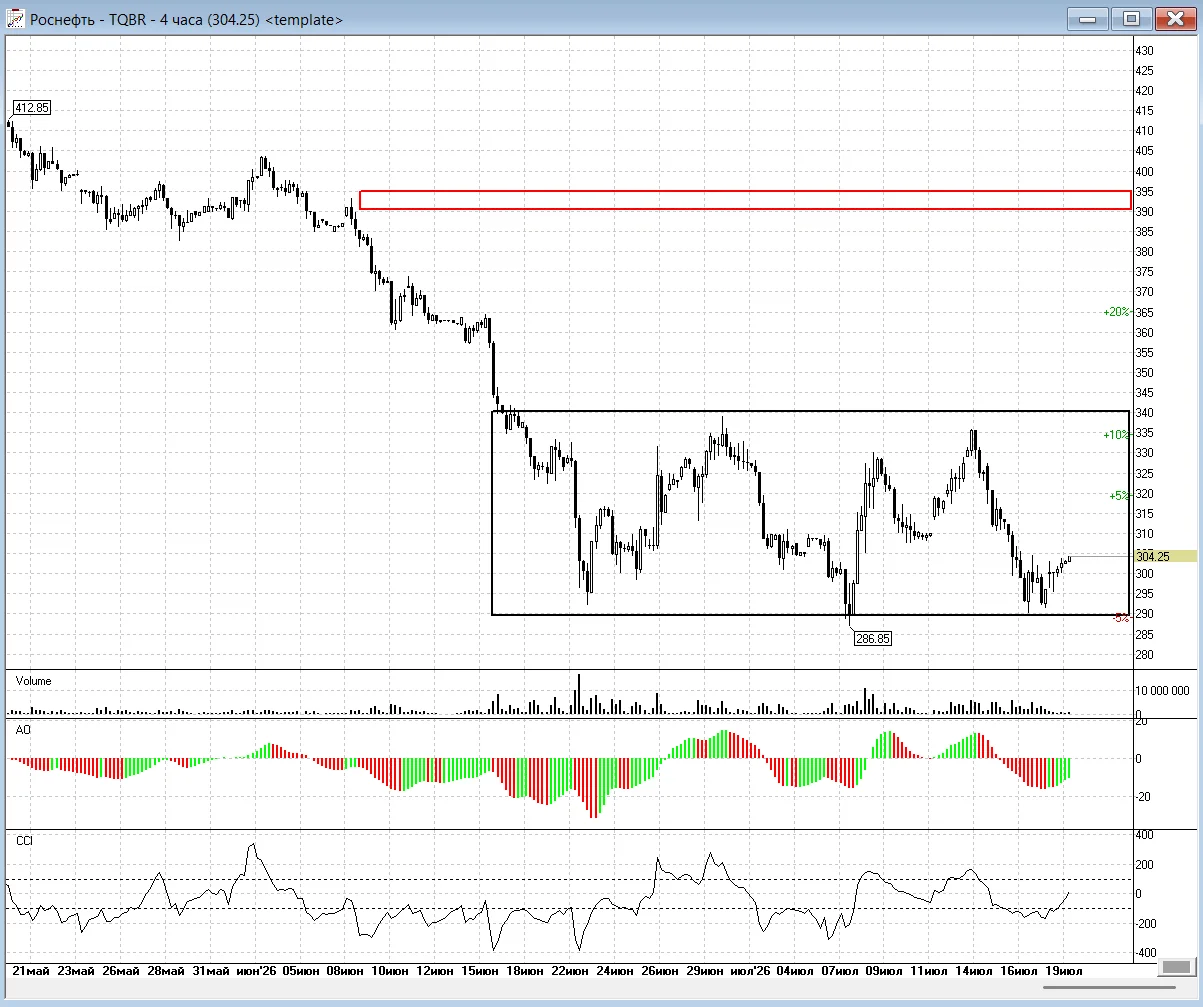
Task: Click the 286.85 low price label
Action: 872,637
